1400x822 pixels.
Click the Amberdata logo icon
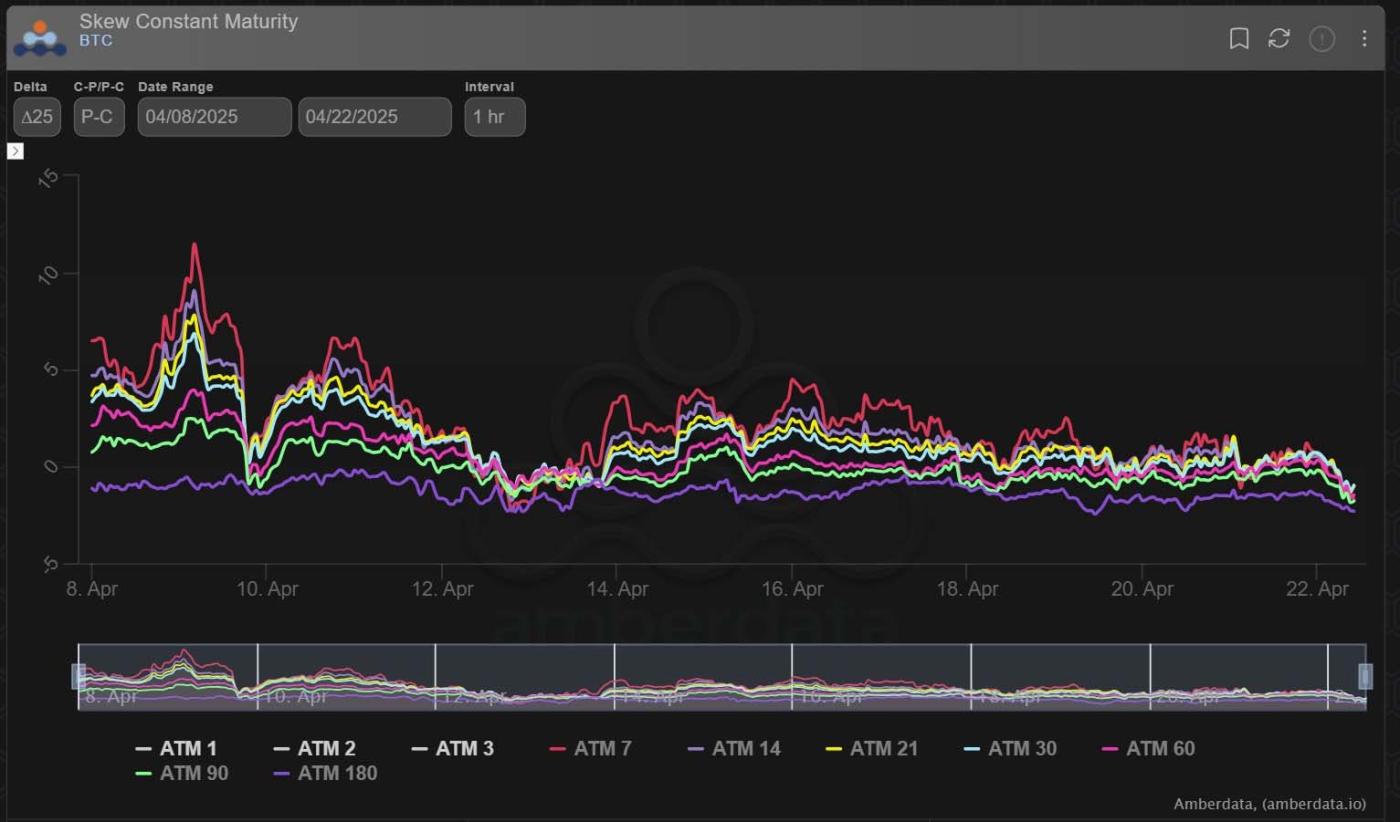click(39, 38)
